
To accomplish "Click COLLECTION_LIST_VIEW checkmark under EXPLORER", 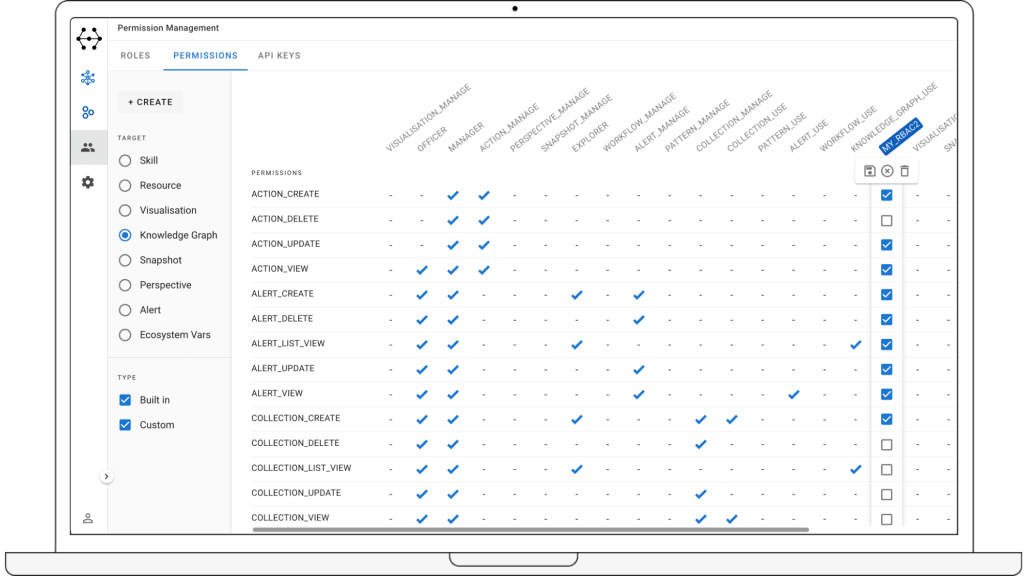I will coord(577,470).
